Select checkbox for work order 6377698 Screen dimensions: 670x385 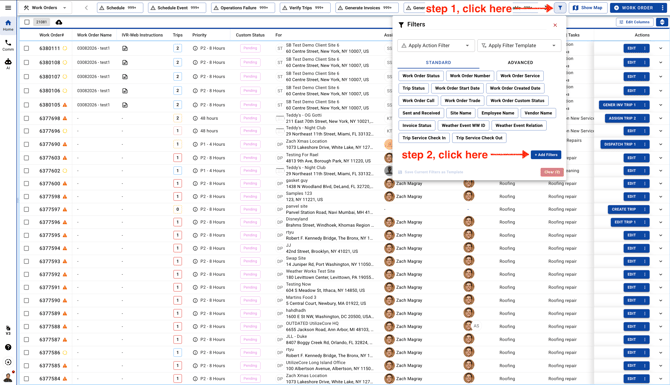pyautogui.click(x=26, y=118)
